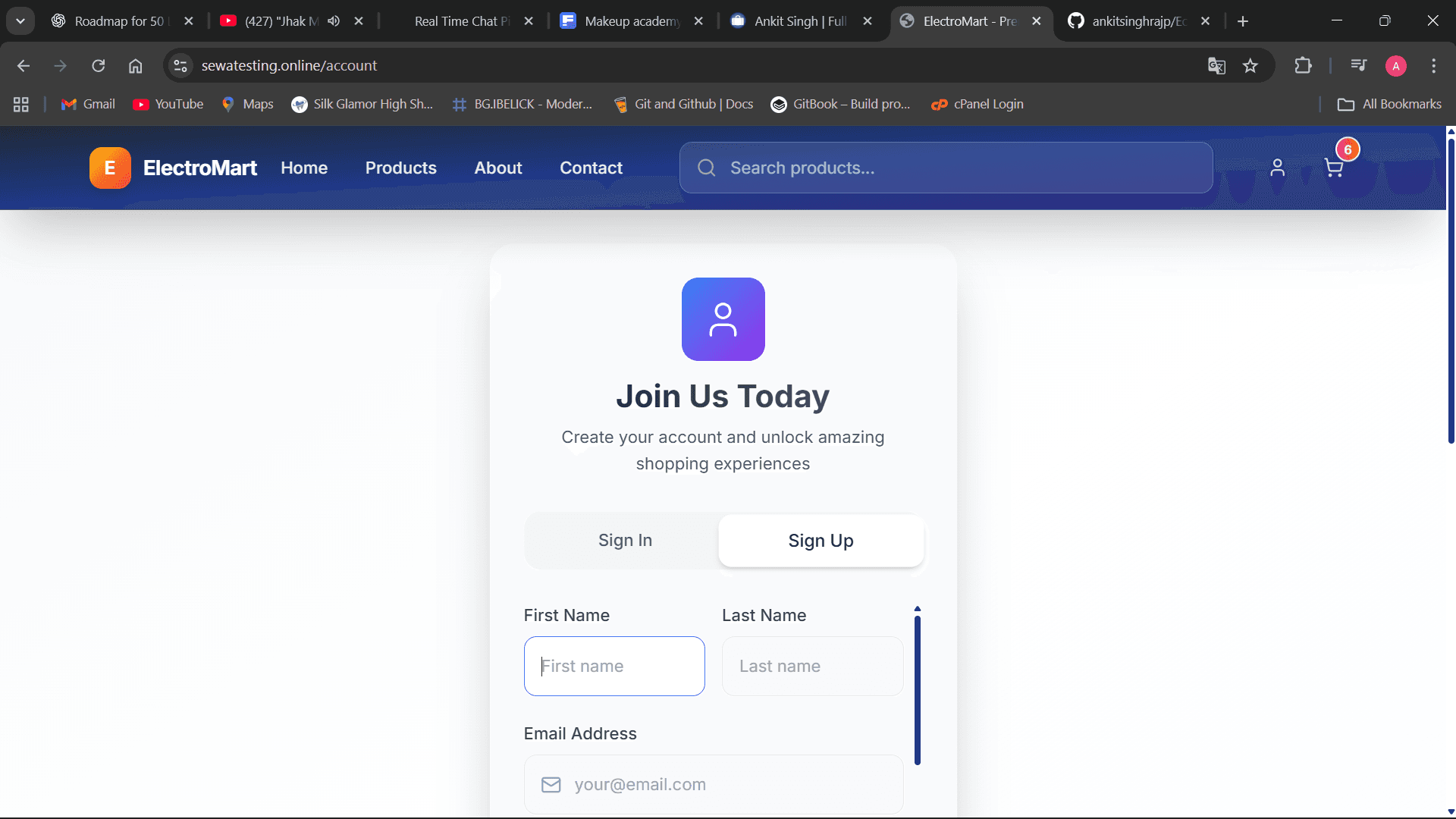Viewport: 1456px width, 819px height.
Task: Switch to the Sign In tab
Action: click(x=625, y=541)
